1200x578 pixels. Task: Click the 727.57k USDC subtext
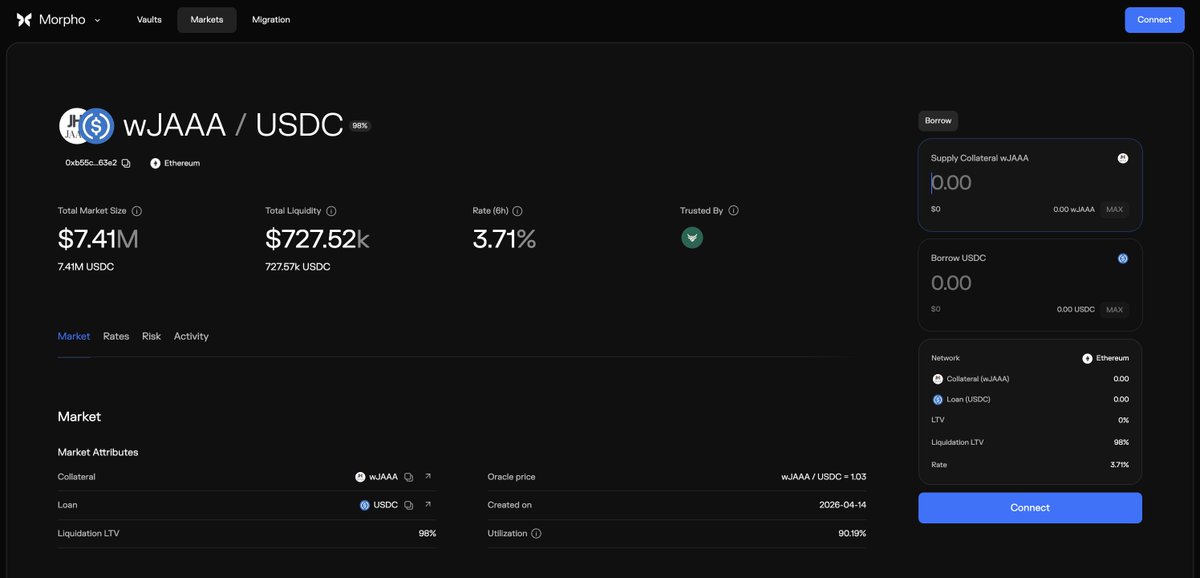pyautogui.click(x=298, y=267)
